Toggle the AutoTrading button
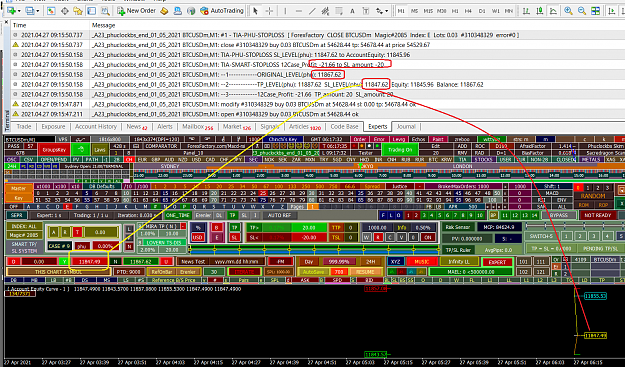The image size is (625, 367). coord(222,11)
